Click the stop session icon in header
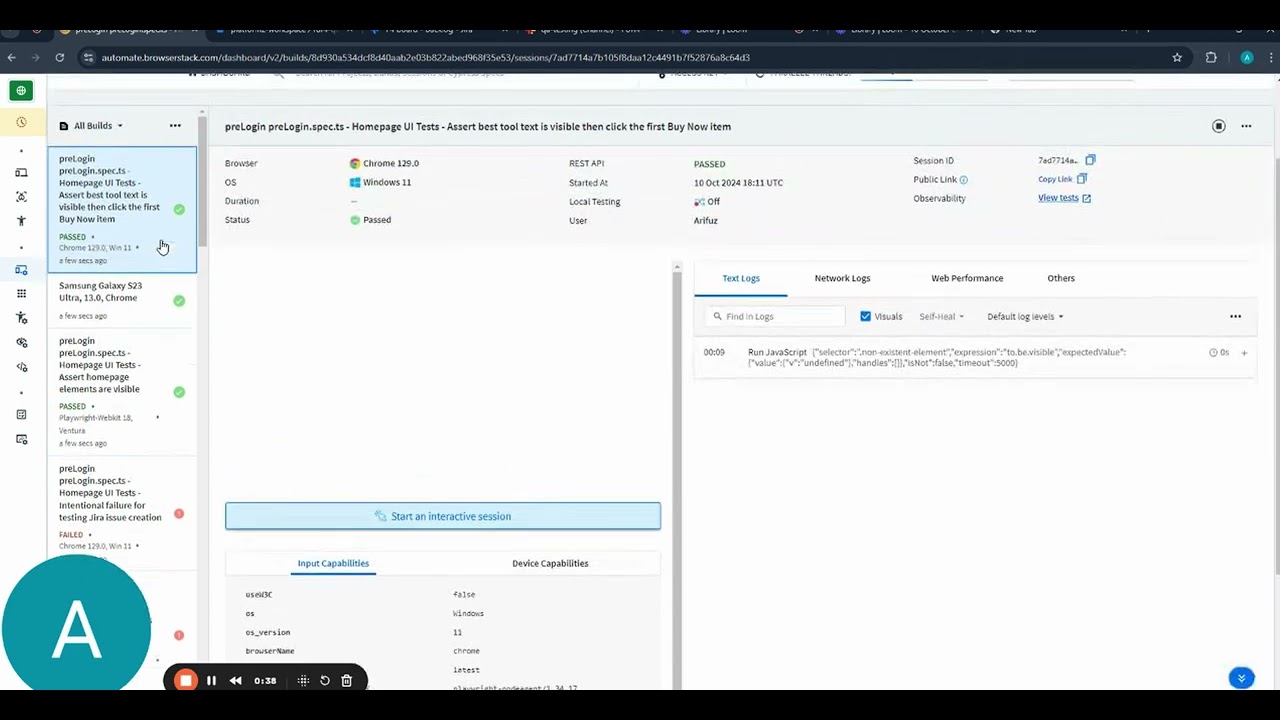Screen dimensions: 1280x720 coord(1218,126)
